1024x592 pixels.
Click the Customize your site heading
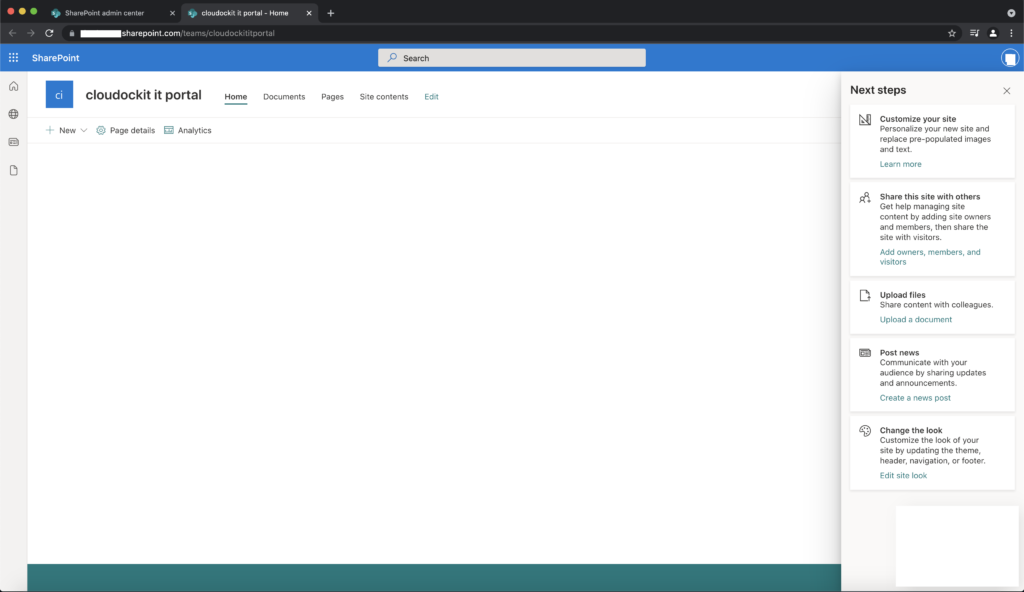918,119
